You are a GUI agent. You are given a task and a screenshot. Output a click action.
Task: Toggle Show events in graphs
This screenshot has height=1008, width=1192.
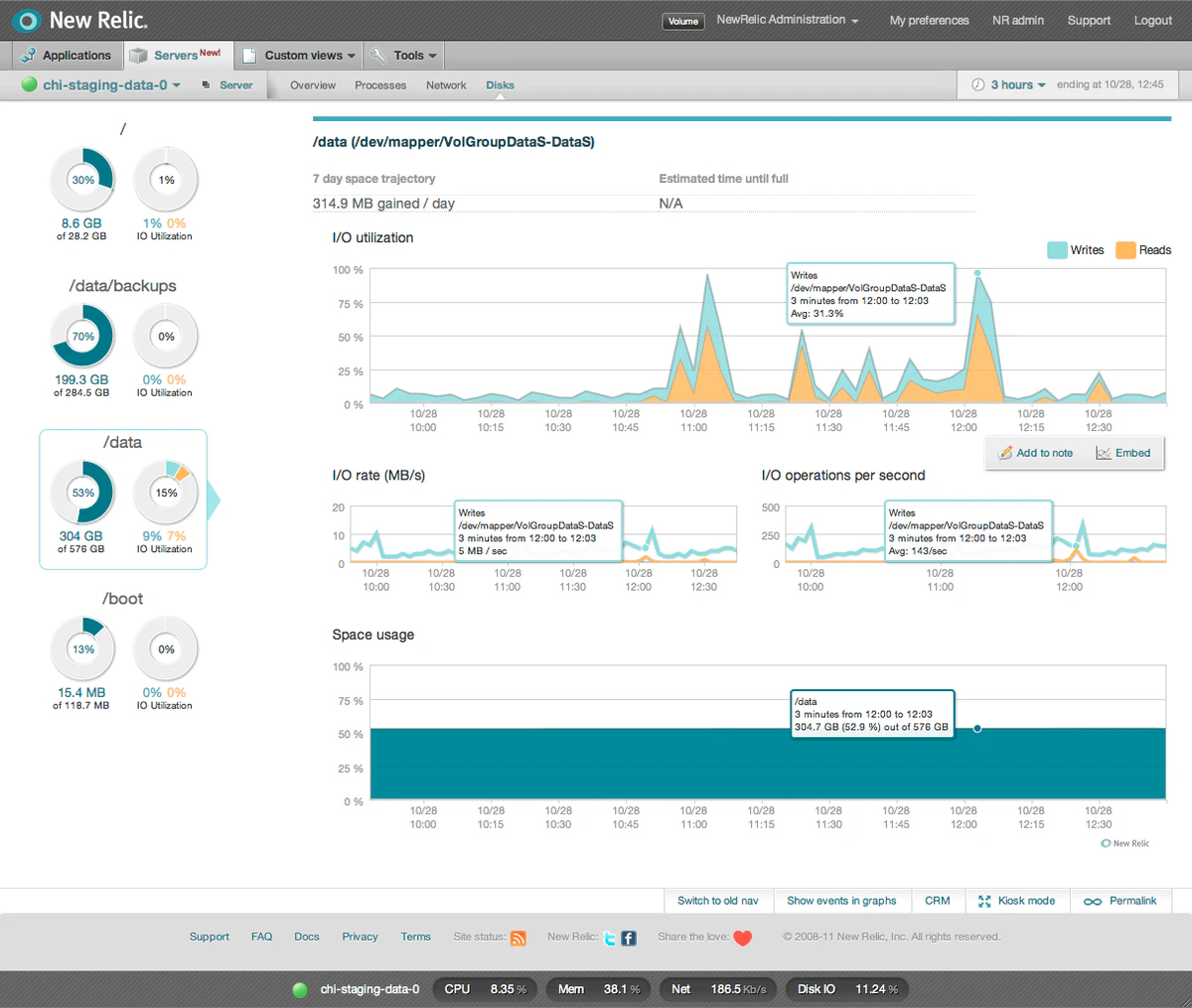[841, 901]
